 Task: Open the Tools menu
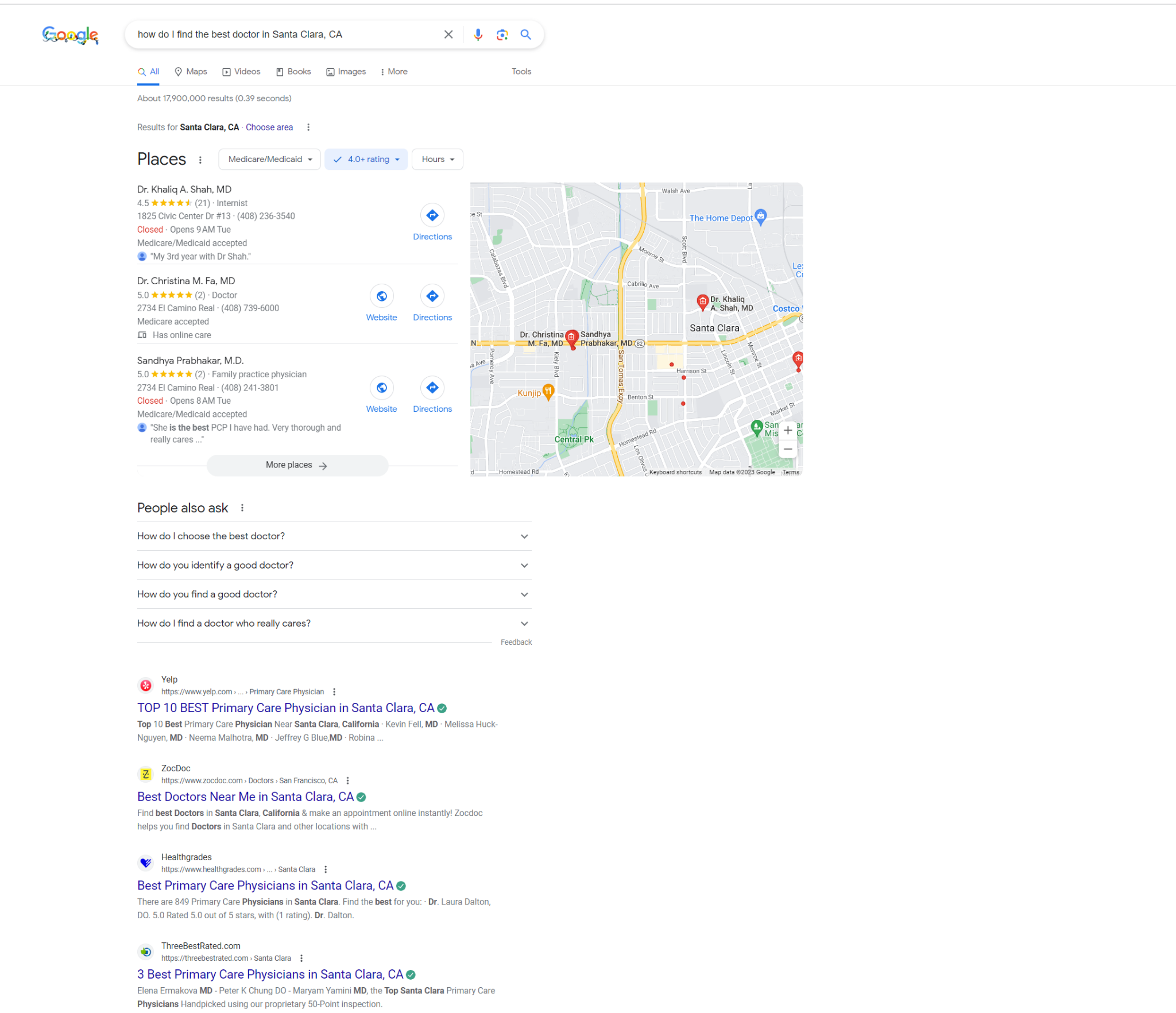[x=521, y=72]
